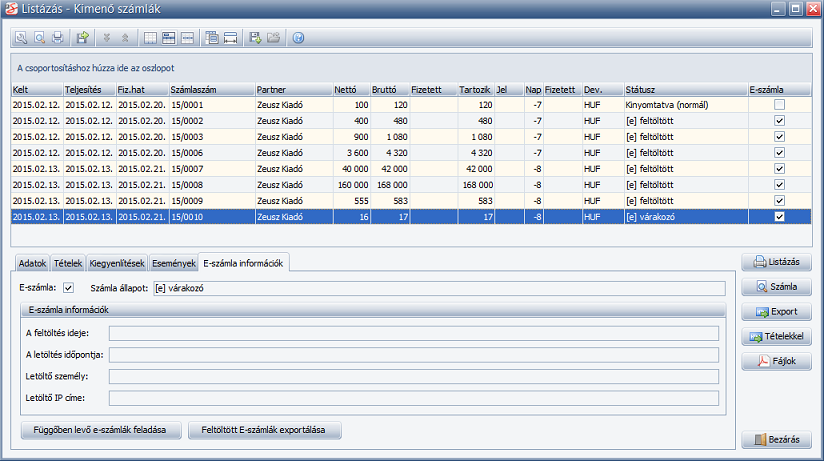
Task: Click the export disk-with-arrow toolbar icon
Action: pyautogui.click(x=83, y=38)
